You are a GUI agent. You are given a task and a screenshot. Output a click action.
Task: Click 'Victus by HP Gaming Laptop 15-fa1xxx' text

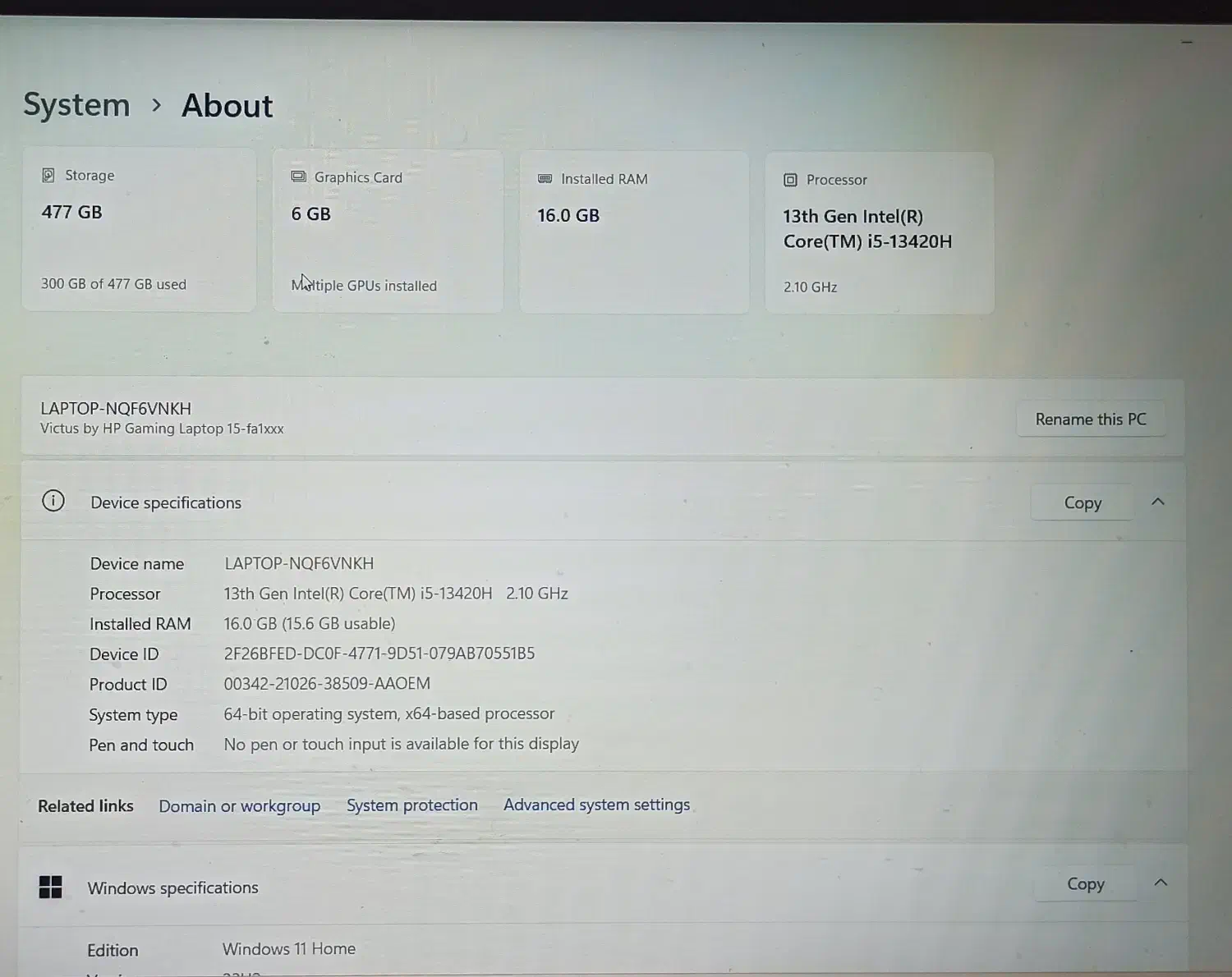point(162,429)
